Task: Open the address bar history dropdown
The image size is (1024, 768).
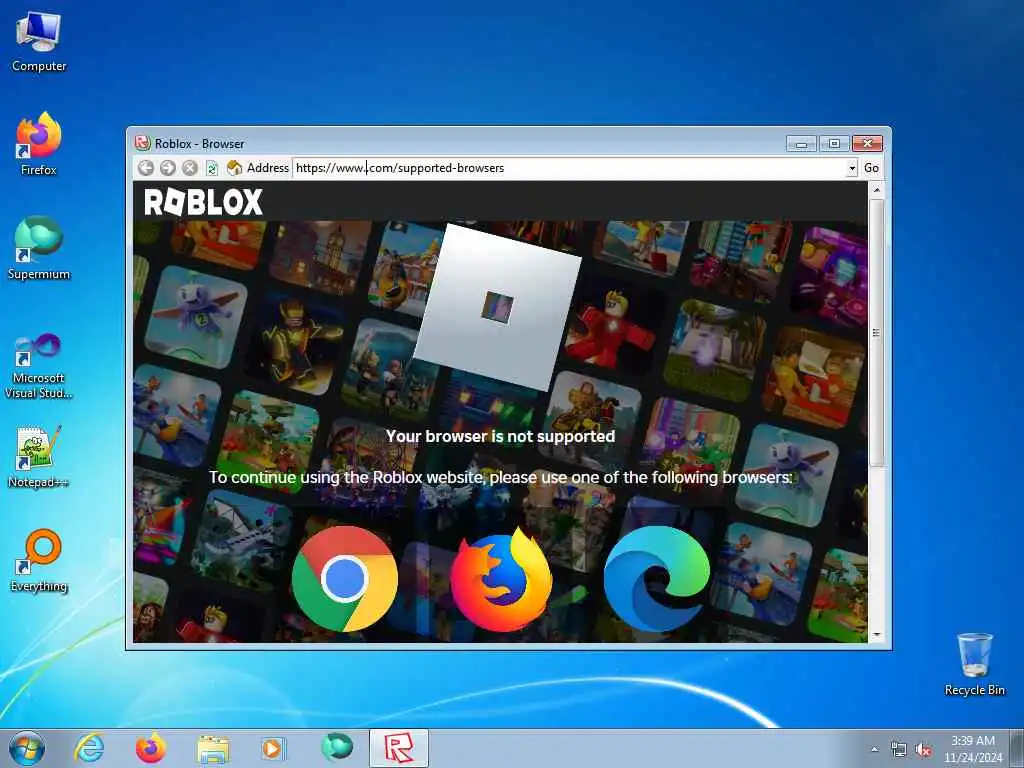Action: point(852,168)
